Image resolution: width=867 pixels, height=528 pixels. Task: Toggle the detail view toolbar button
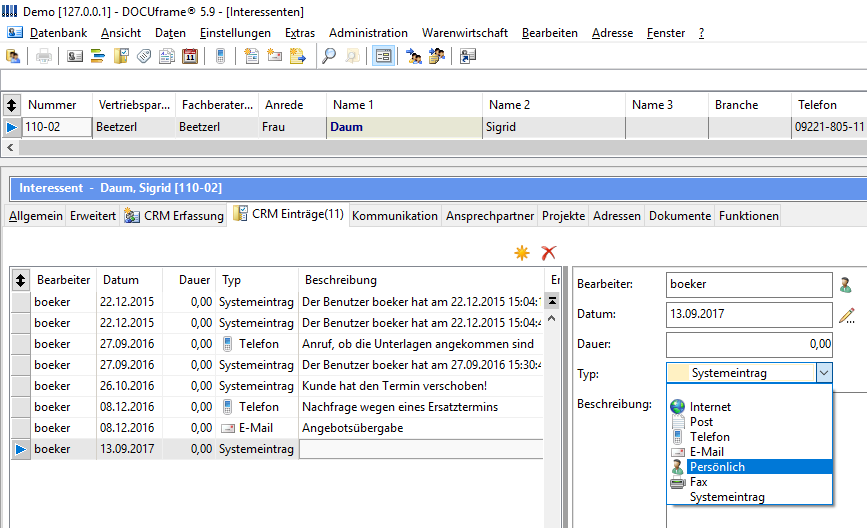[383, 56]
